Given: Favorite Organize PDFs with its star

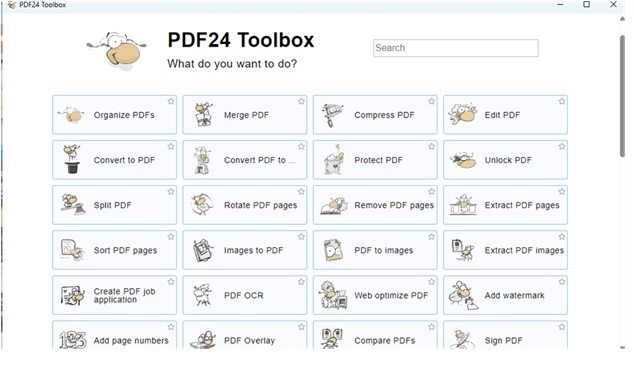Looking at the screenshot, I should [171, 101].
